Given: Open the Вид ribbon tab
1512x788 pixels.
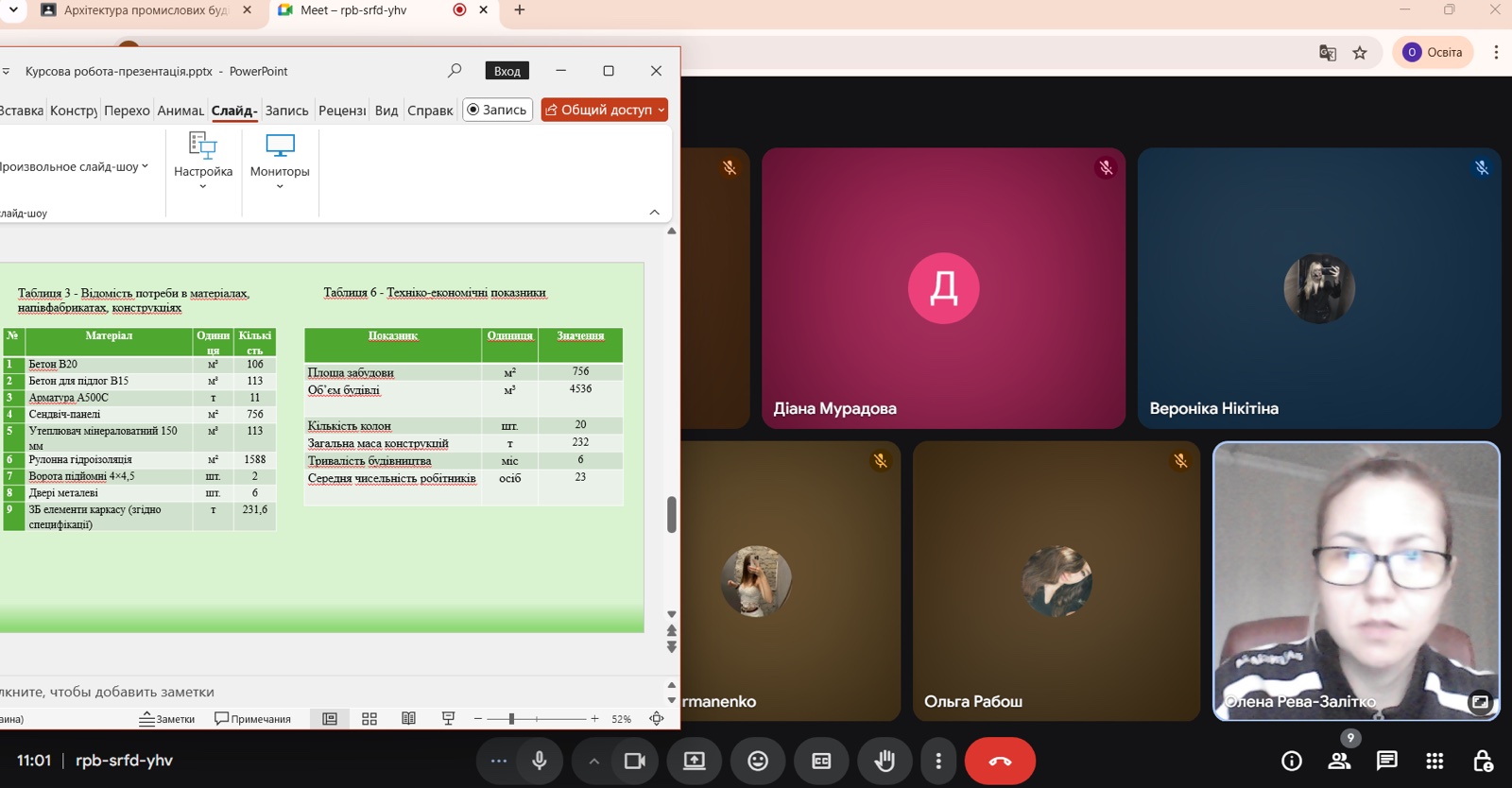Looking at the screenshot, I should [386, 111].
